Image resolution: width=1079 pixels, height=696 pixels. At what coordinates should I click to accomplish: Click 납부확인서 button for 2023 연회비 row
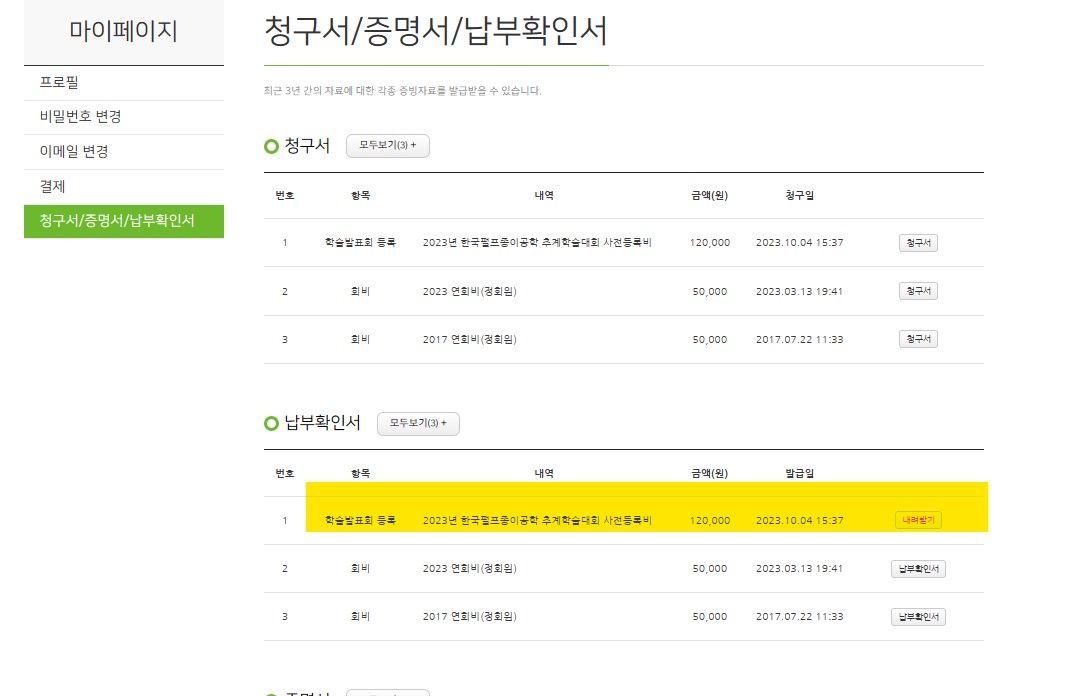[918, 569]
